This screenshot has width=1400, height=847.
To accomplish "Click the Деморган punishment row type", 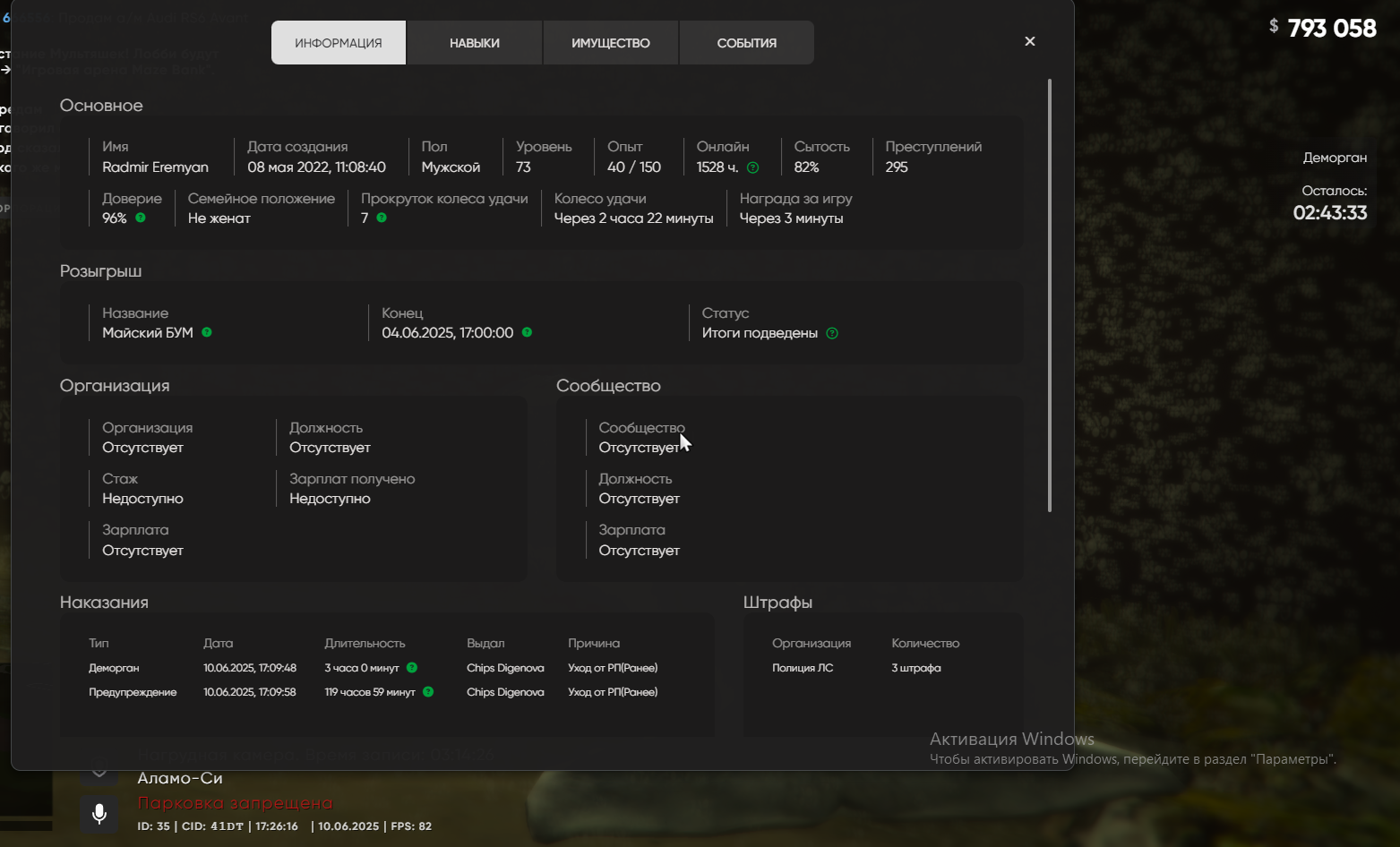I will click(x=114, y=668).
